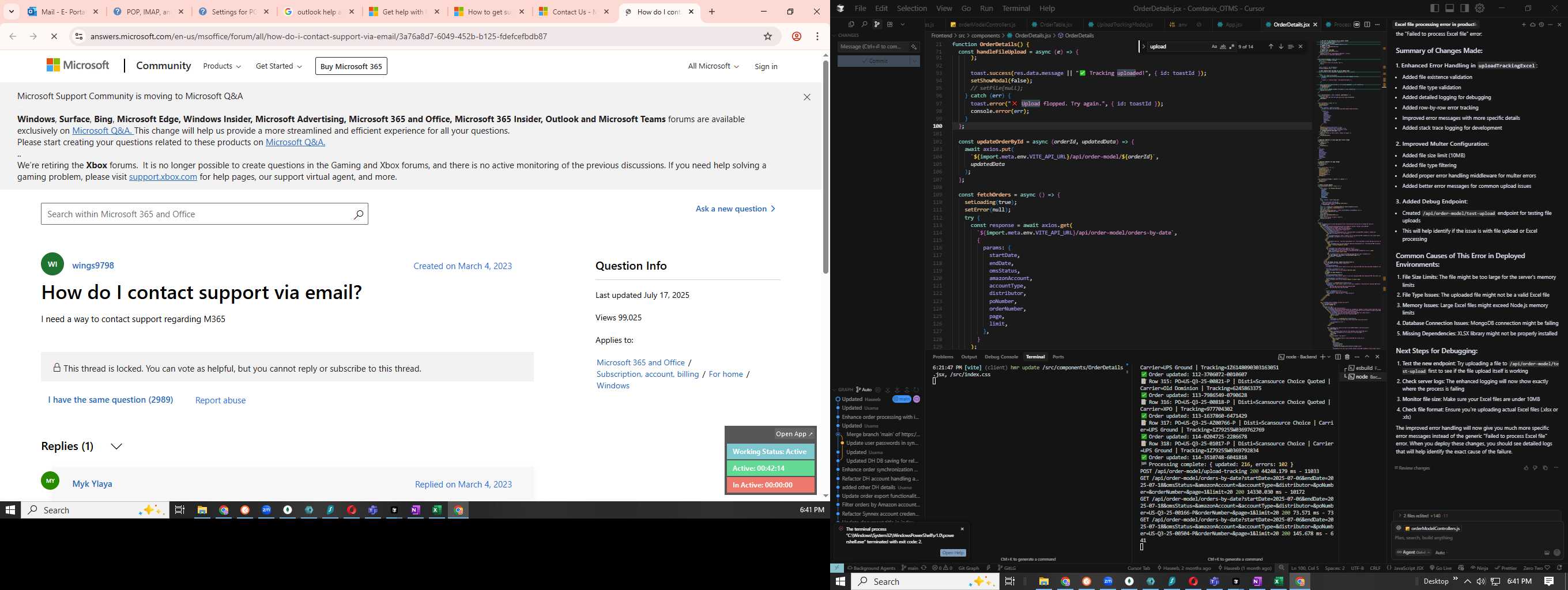Open the Extensions icon in Cursor sidebar
1568x590 pixels.
890,24
